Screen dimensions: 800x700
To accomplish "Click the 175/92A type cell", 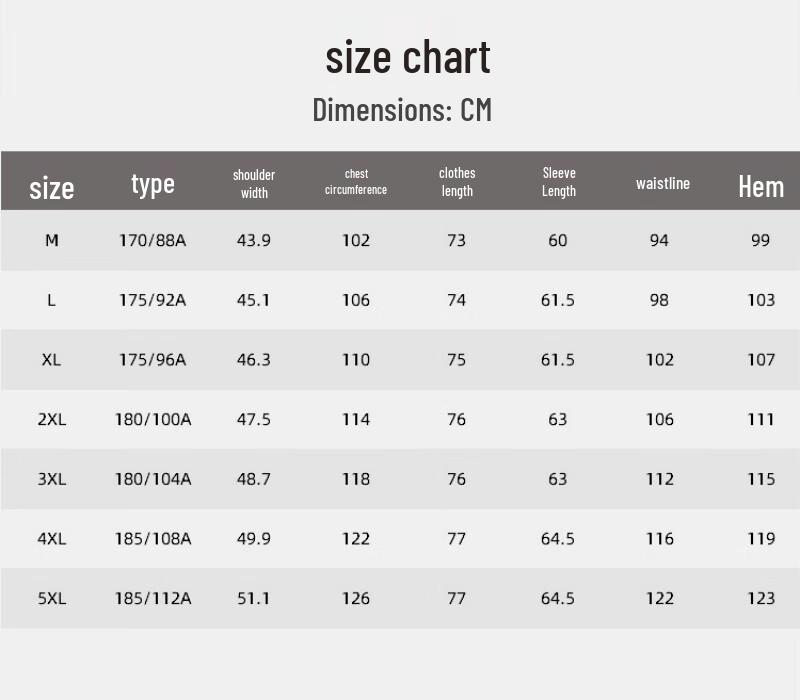I will [152, 300].
